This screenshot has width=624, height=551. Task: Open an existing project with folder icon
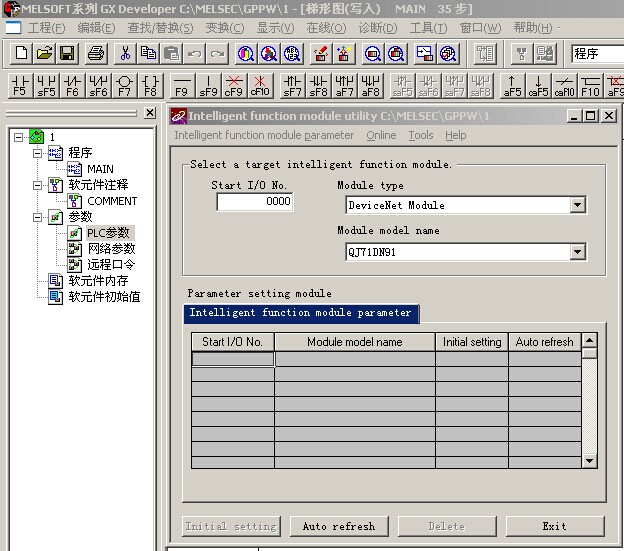44,53
